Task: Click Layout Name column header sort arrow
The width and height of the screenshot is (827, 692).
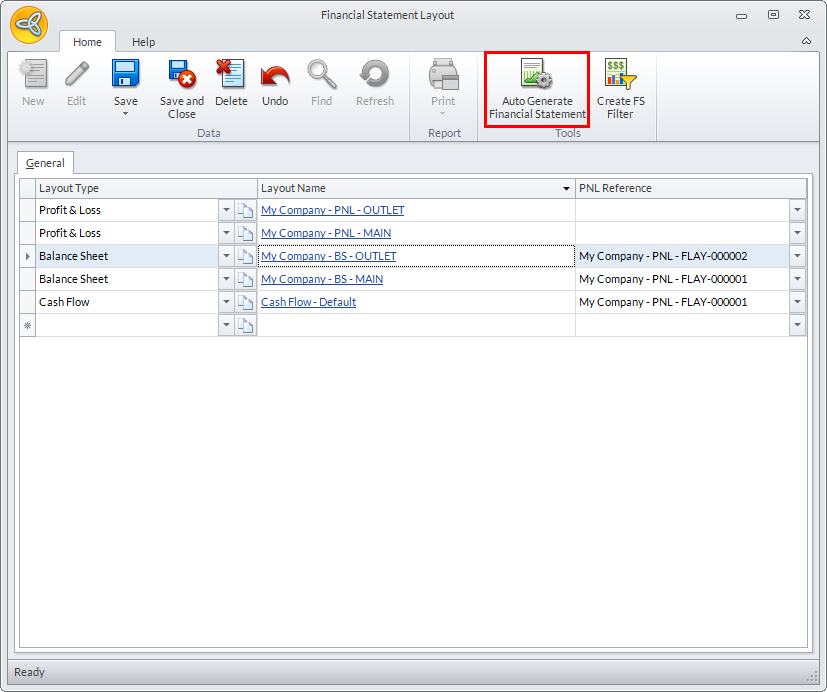Action: click(x=566, y=189)
